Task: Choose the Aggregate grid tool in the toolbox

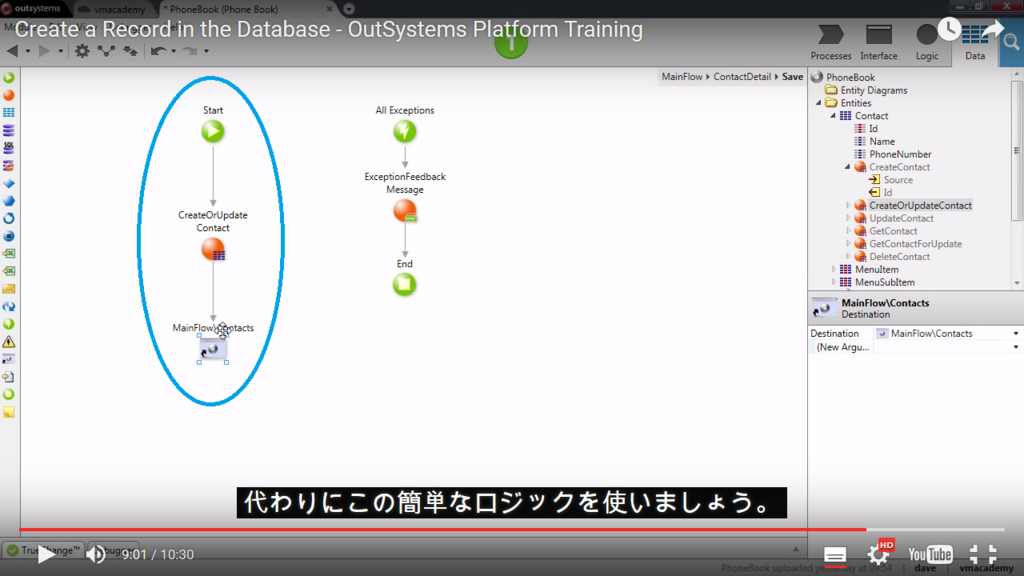Action: pyautogui.click(x=8, y=113)
